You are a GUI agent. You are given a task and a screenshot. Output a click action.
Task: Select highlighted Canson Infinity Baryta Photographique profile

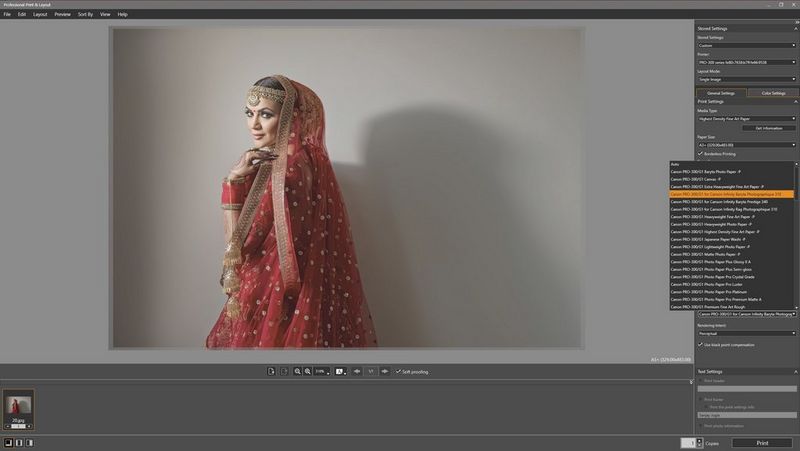tap(732, 194)
